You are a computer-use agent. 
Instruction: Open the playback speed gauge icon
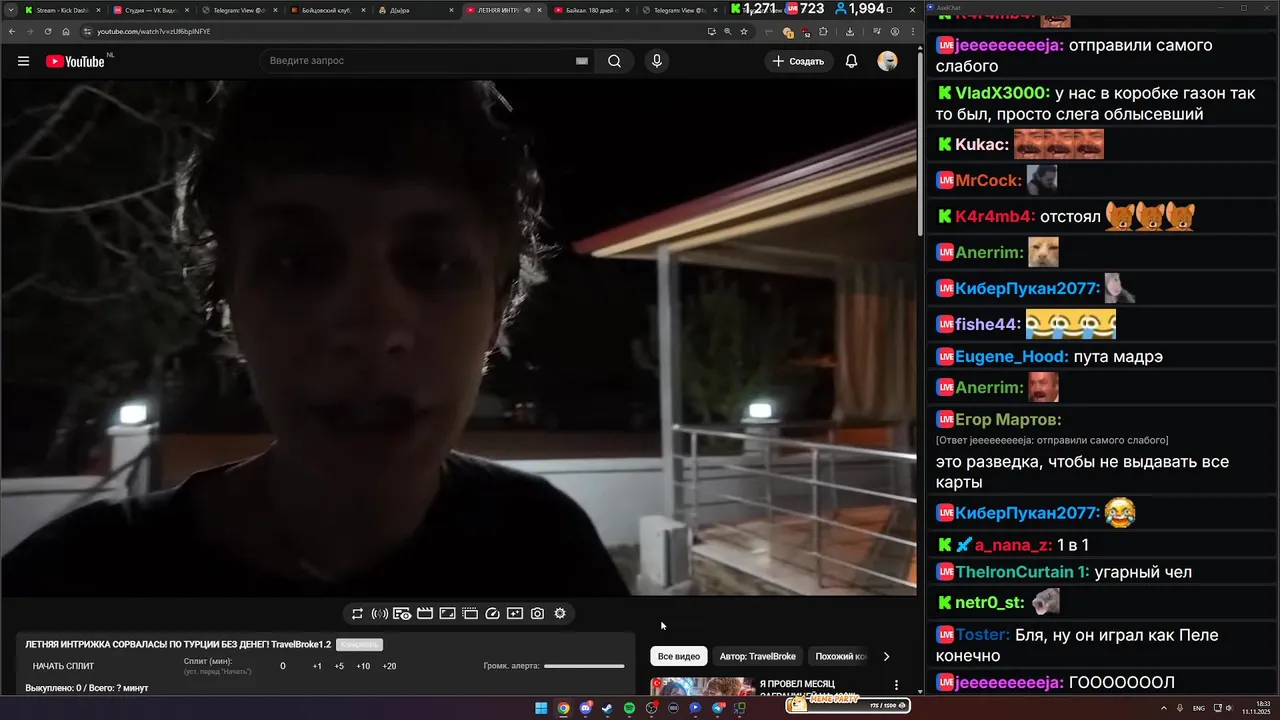pyautogui.click(x=492, y=614)
